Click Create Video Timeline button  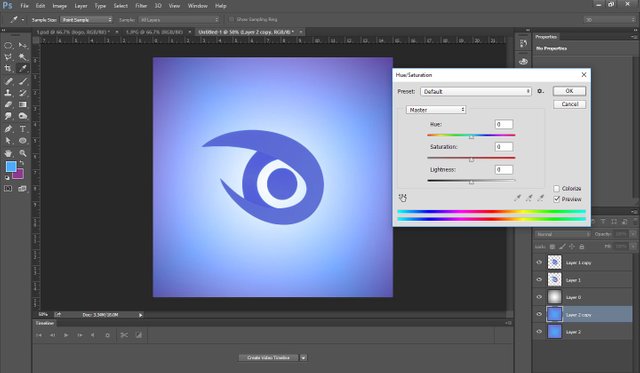(x=269, y=358)
